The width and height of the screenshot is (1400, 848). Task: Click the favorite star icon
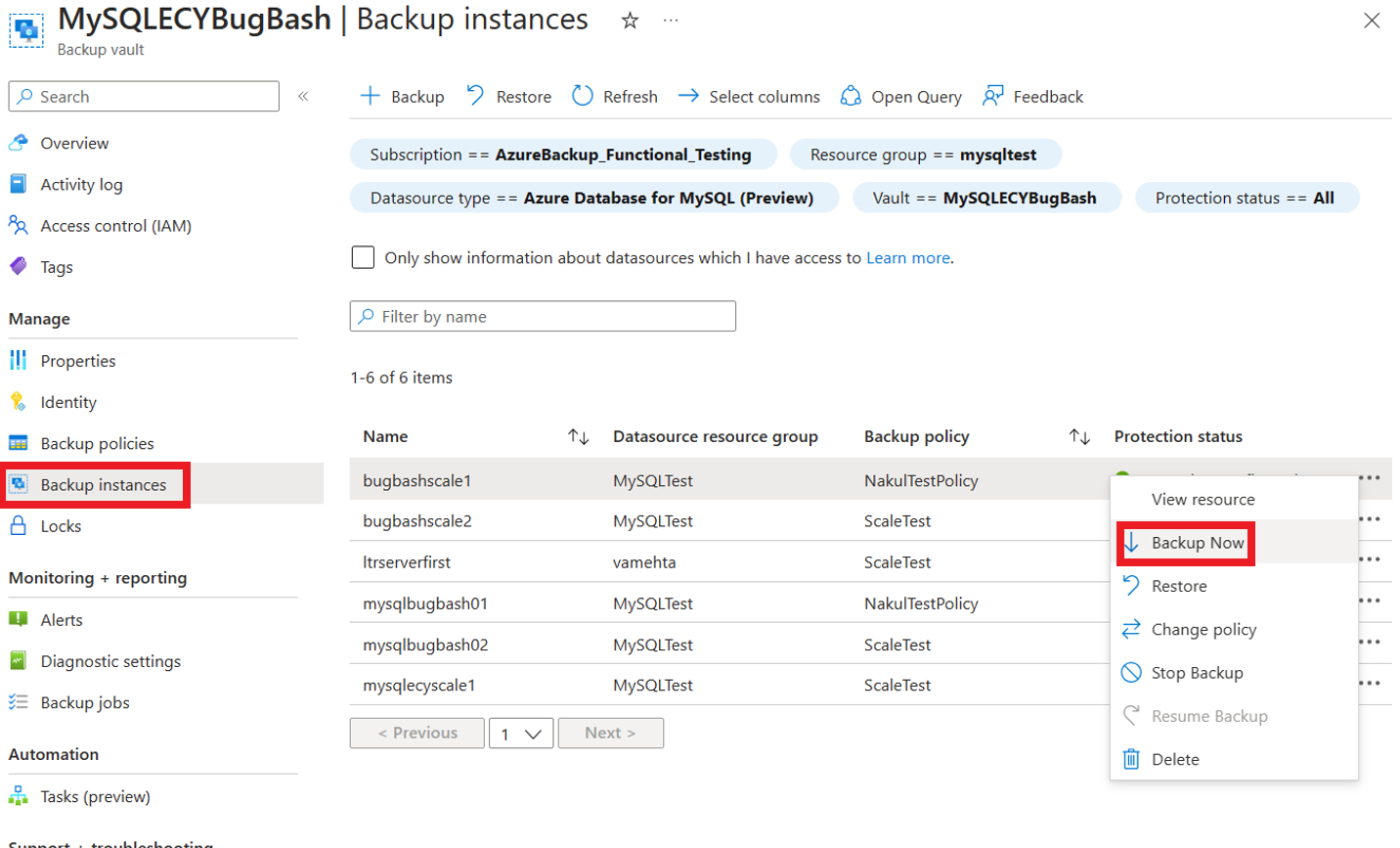pyautogui.click(x=630, y=21)
